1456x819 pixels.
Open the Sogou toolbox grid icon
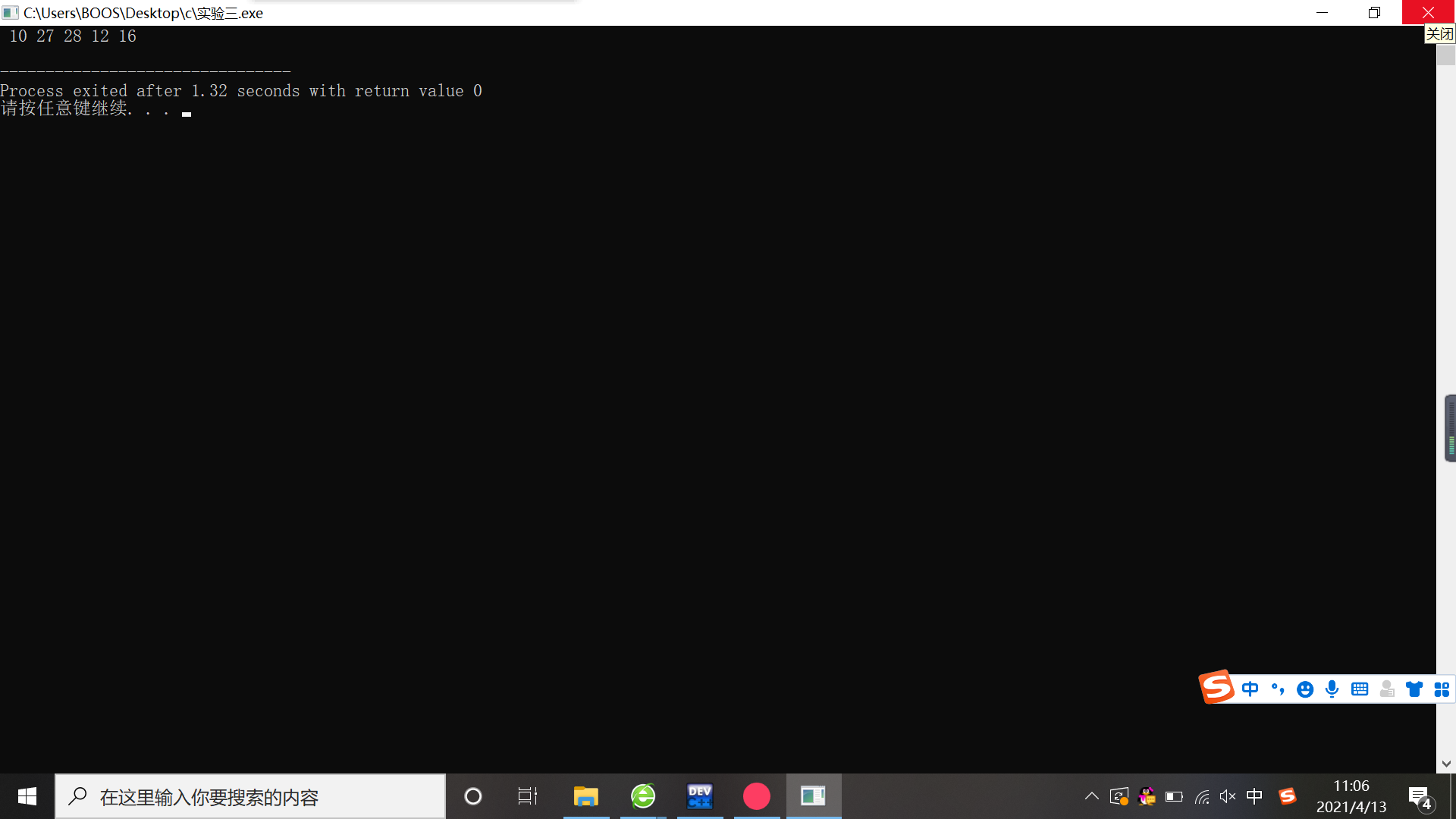(x=1441, y=689)
